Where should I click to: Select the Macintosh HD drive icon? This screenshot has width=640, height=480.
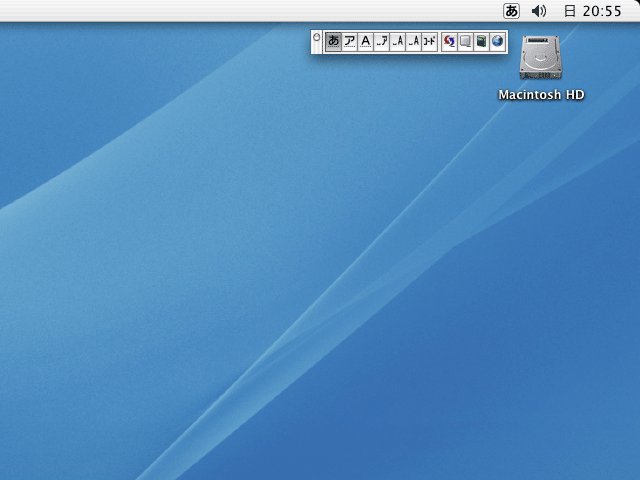click(541, 60)
